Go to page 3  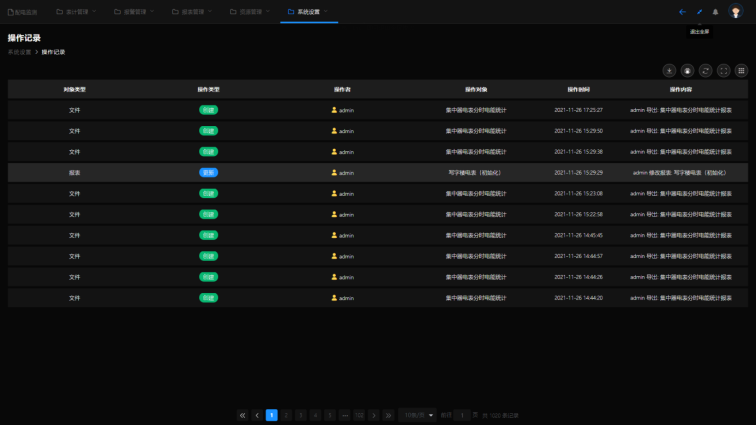(x=300, y=415)
